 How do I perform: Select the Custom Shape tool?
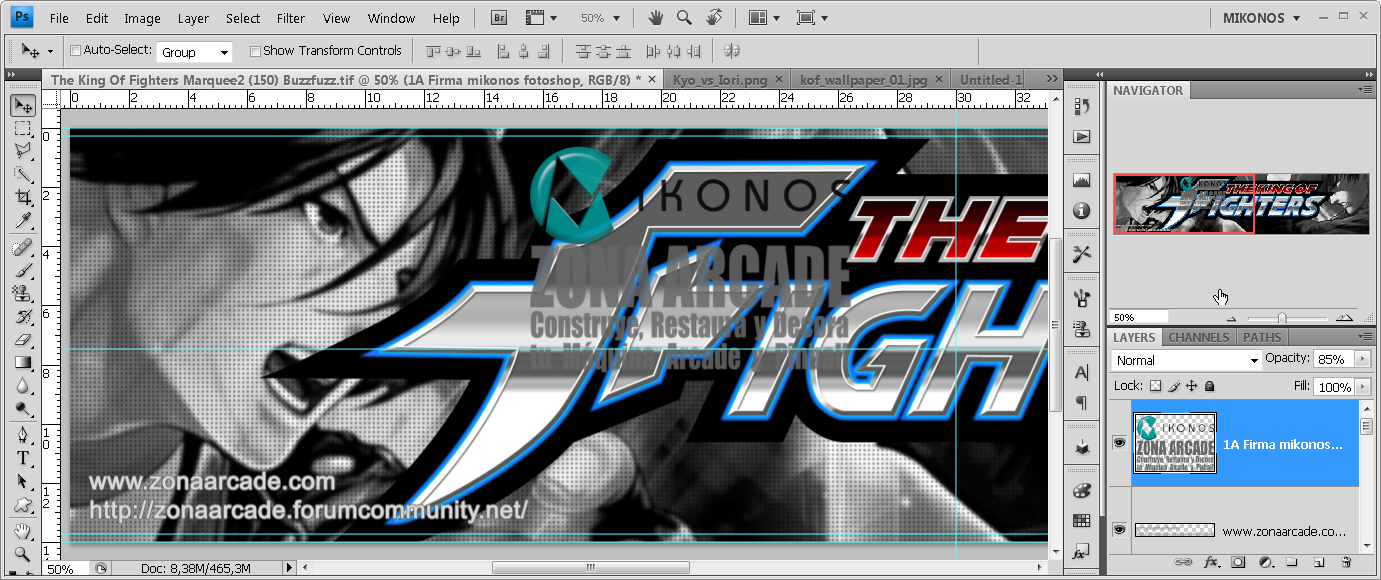(22, 505)
